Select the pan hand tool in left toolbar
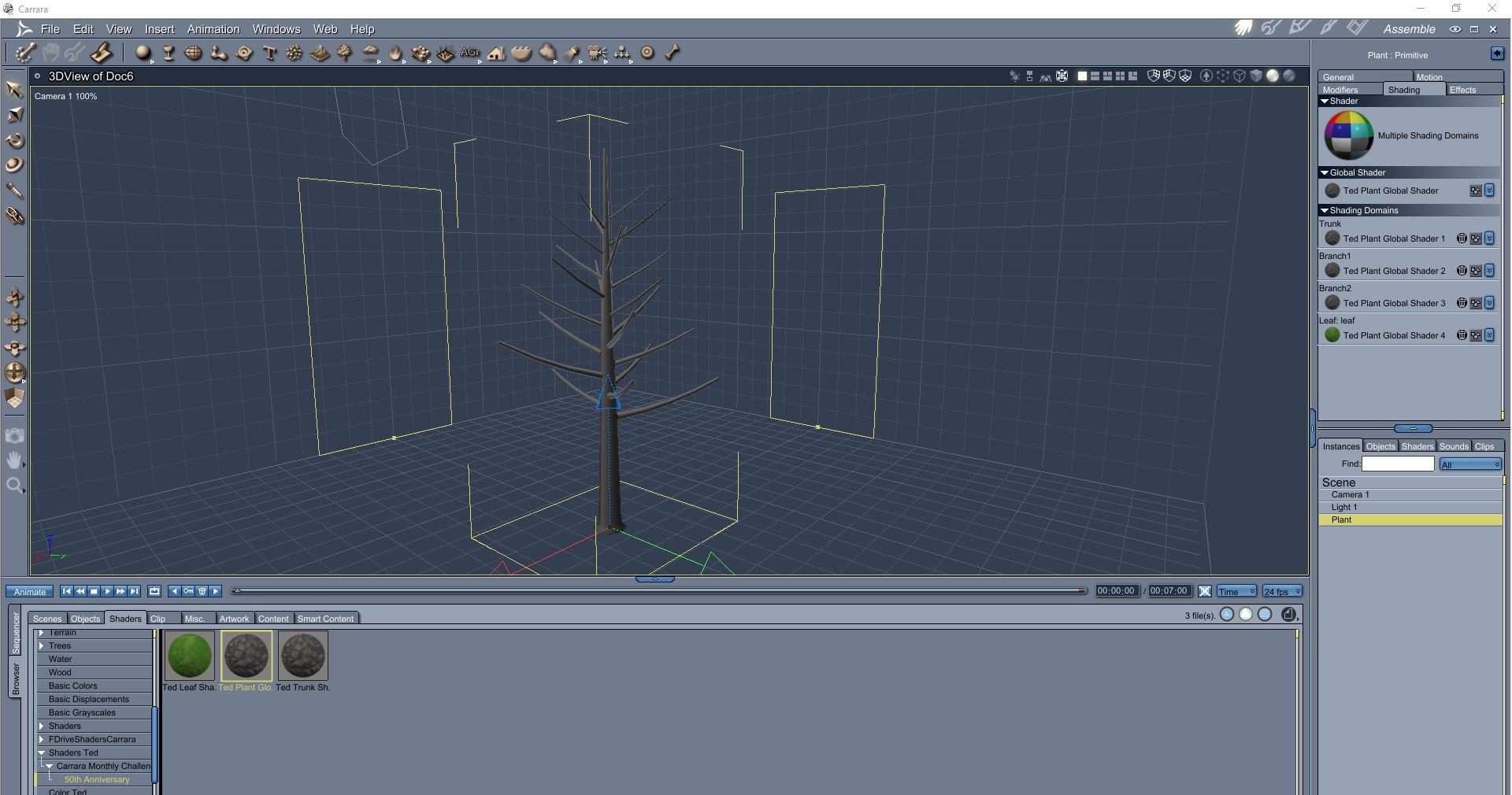 pyautogui.click(x=14, y=460)
